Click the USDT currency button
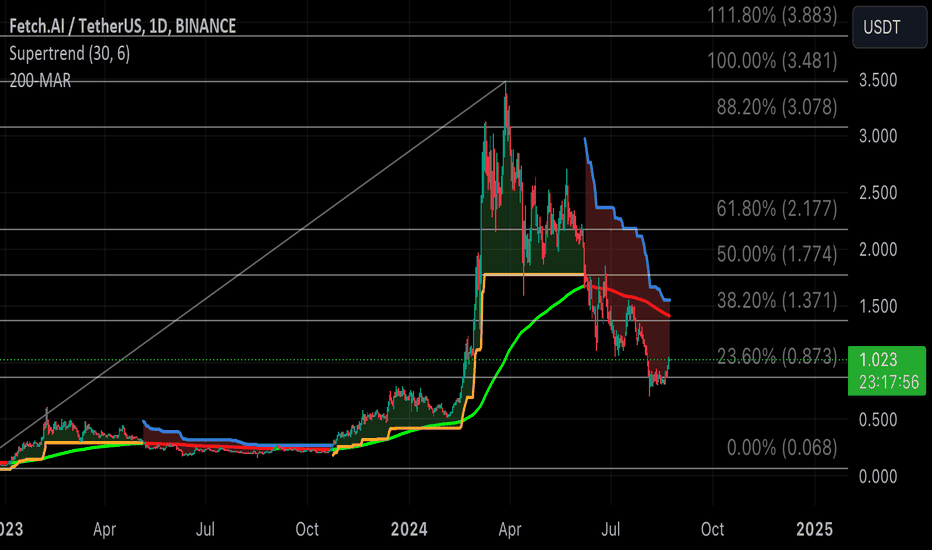 click(x=889, y=27)
